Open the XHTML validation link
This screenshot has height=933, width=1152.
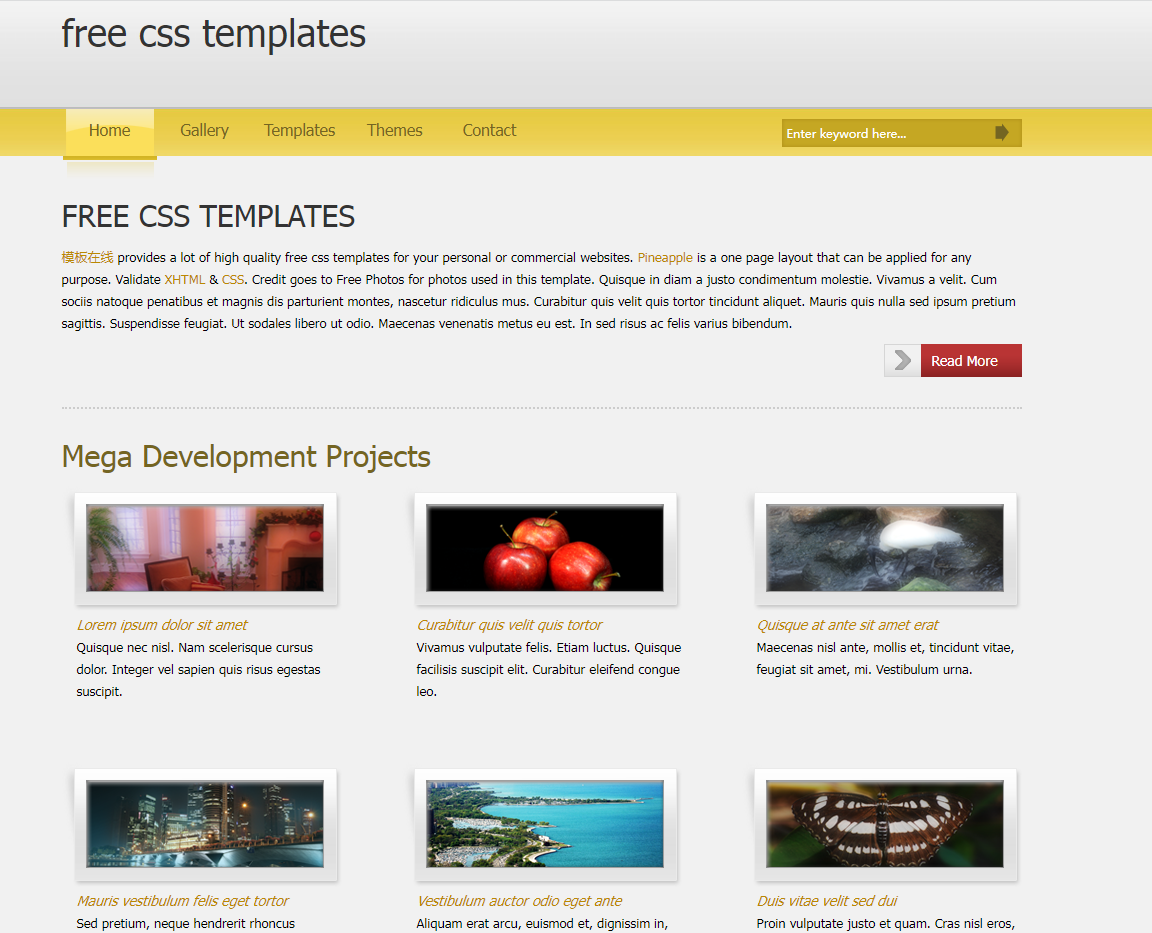(185, 280)
